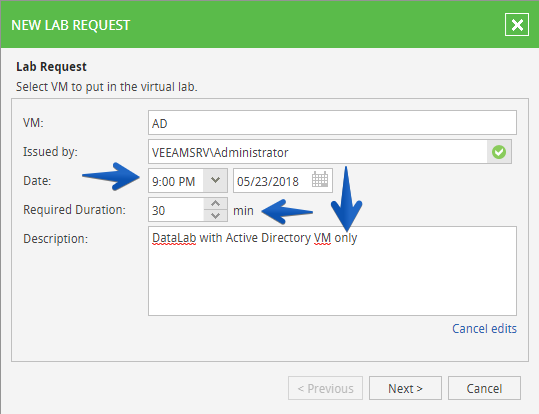Decrease the required duration with down arrow

point(216,216)
